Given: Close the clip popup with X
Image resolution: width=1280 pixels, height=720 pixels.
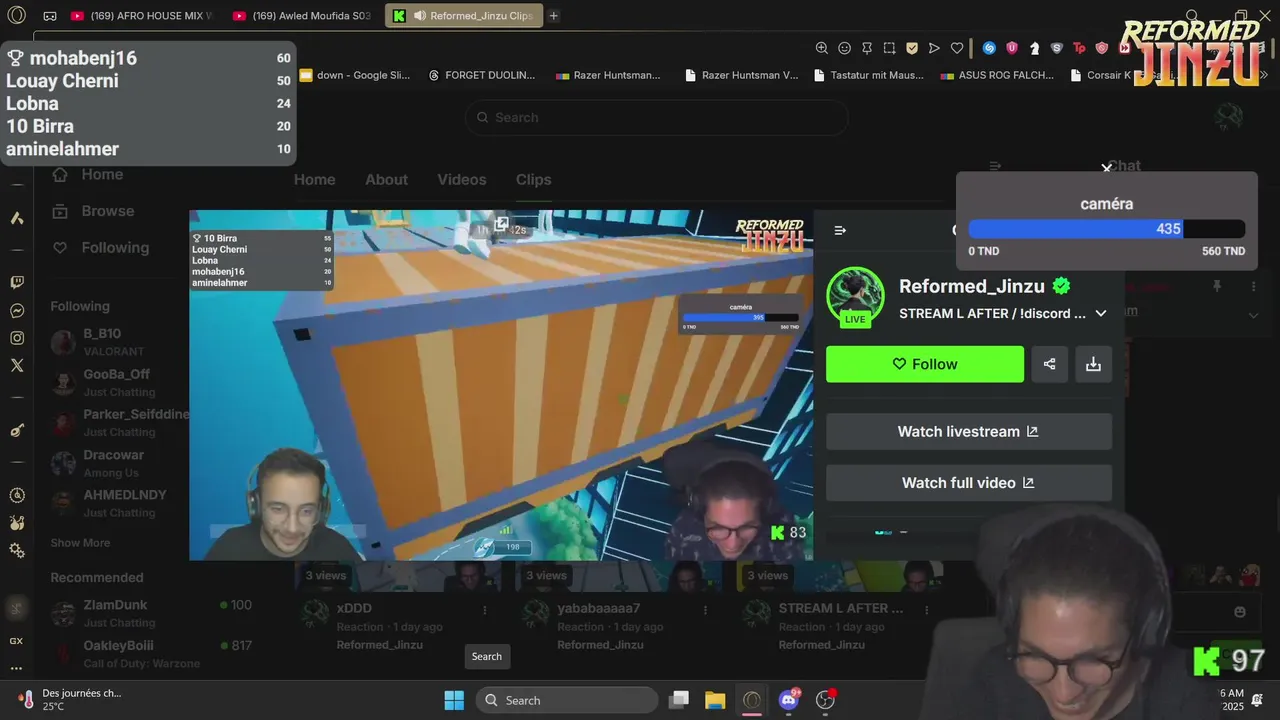Looking at the screenshot, I should pos(1106,168).
